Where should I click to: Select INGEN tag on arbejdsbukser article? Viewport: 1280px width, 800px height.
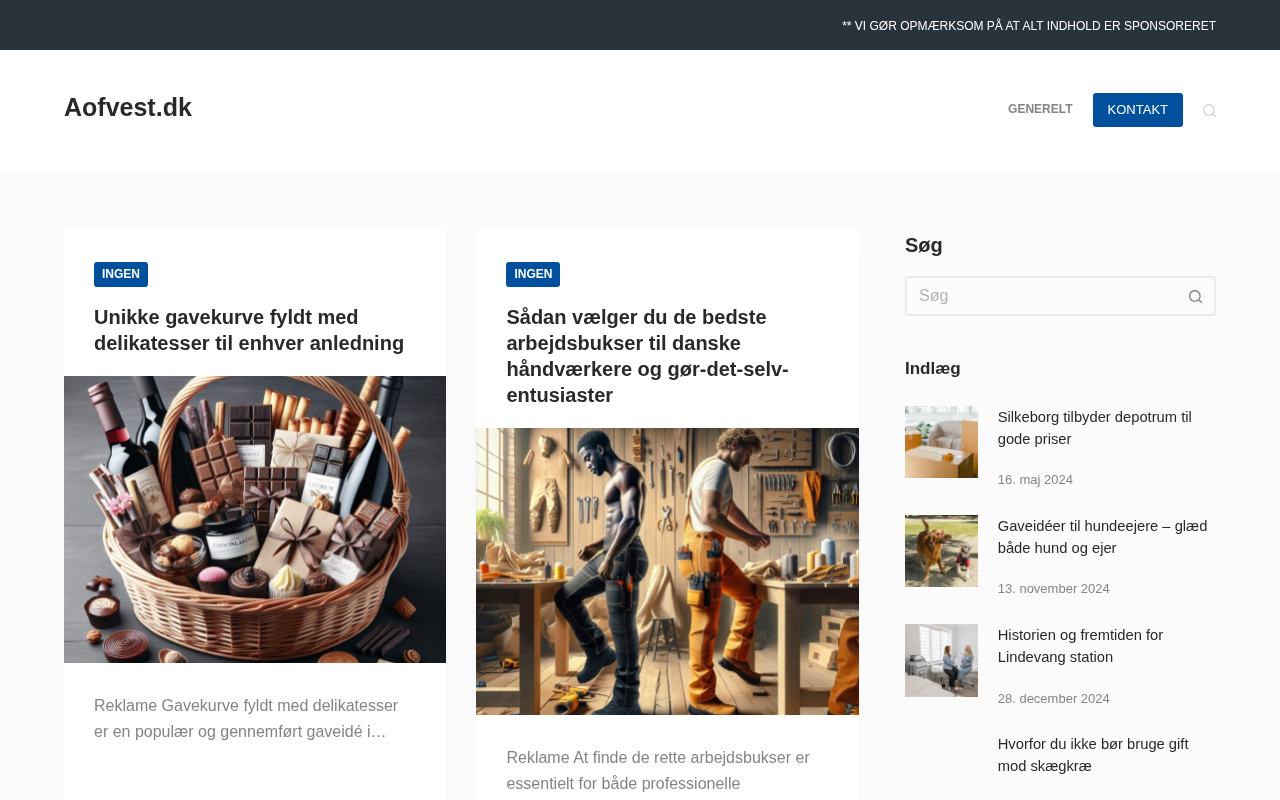tap(533, 274)
